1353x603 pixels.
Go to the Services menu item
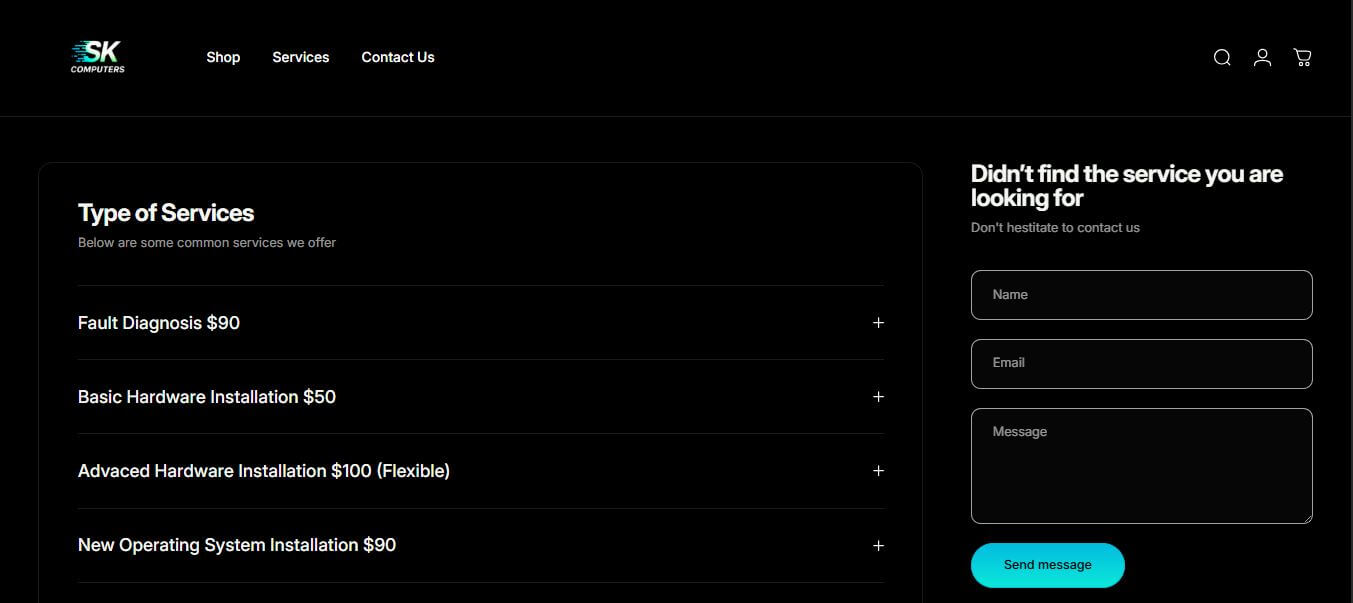click(x=300, y=58)
